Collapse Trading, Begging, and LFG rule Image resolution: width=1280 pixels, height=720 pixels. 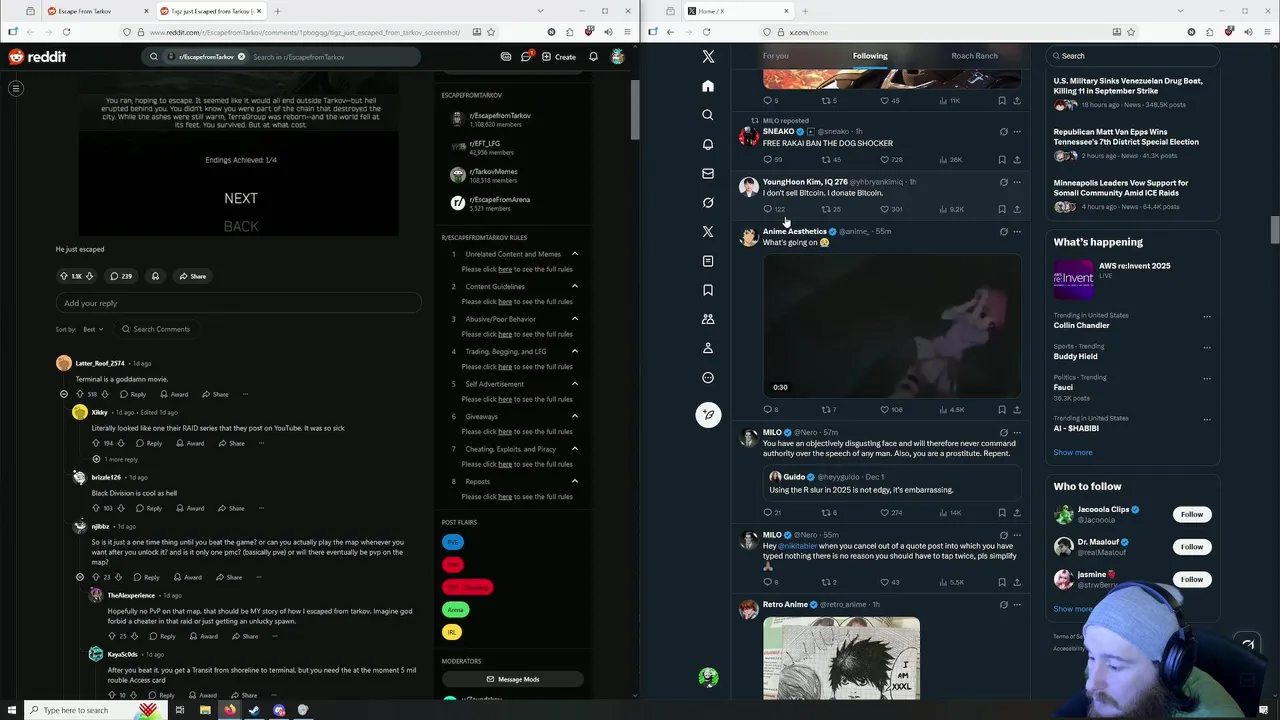pos(575,351)
